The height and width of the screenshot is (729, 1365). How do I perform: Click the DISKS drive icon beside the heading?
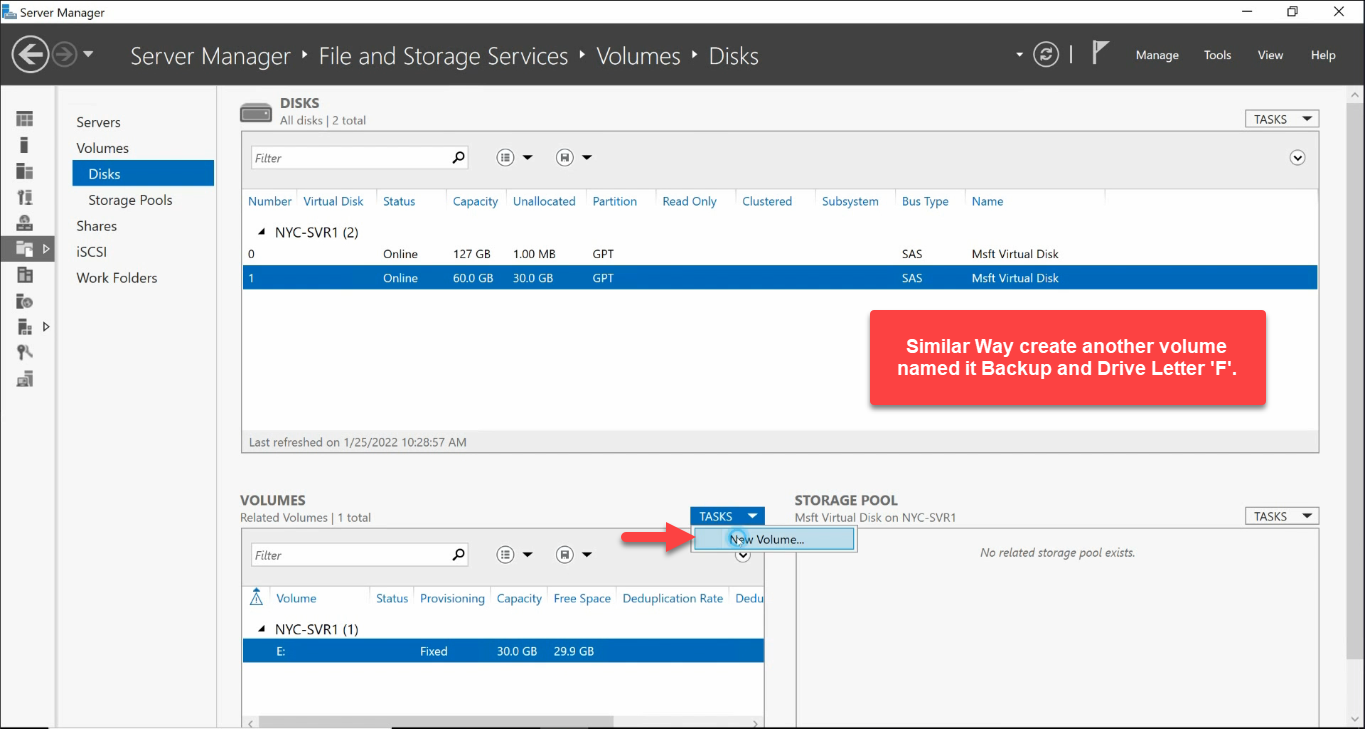[256, 112]
